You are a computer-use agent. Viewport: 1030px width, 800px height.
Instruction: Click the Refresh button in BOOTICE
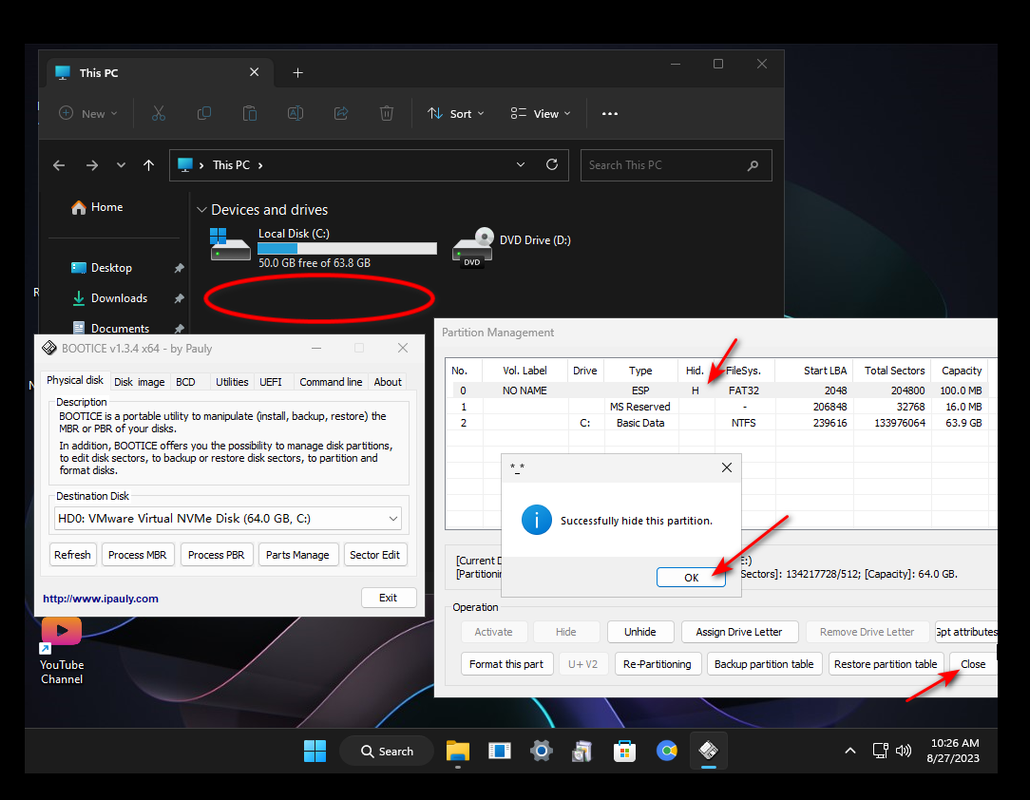pos(72,555)
